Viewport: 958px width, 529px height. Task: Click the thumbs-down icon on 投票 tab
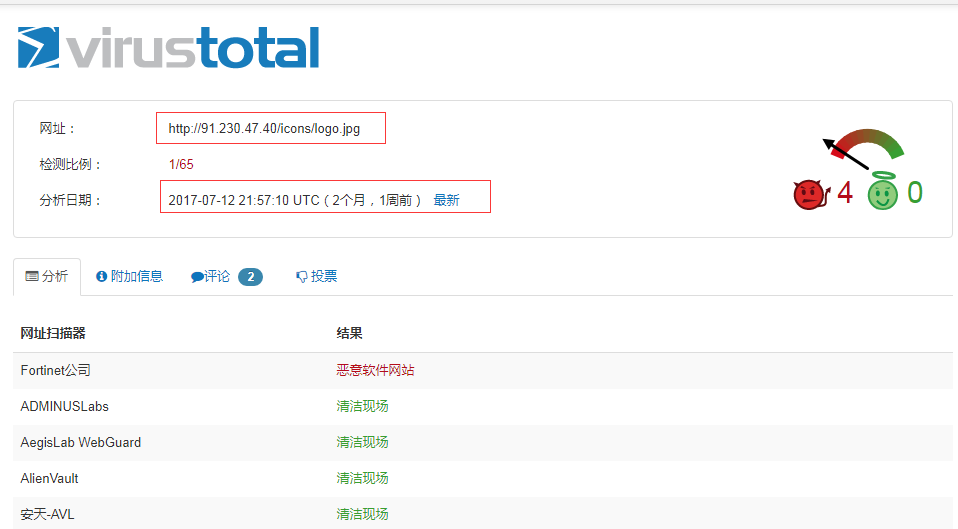(x=301, y=277)
